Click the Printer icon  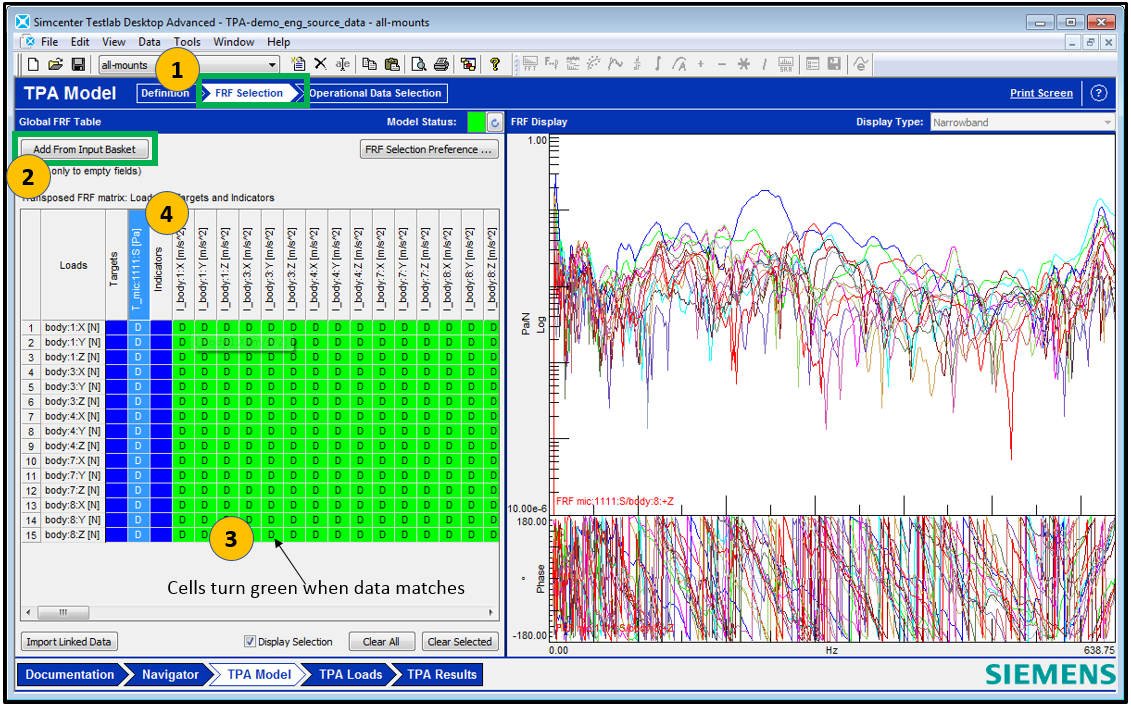click(x=441, y=64)
